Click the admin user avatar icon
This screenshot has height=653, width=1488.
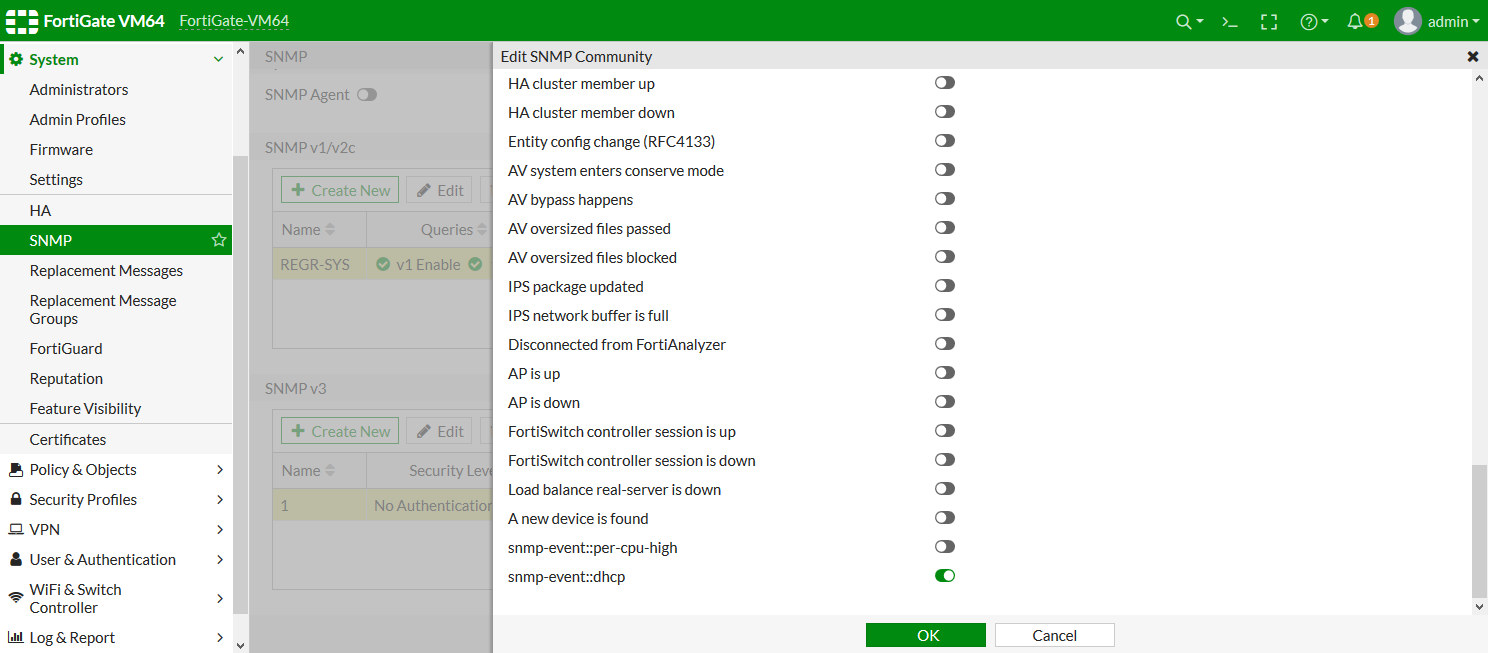(1408, 21)
